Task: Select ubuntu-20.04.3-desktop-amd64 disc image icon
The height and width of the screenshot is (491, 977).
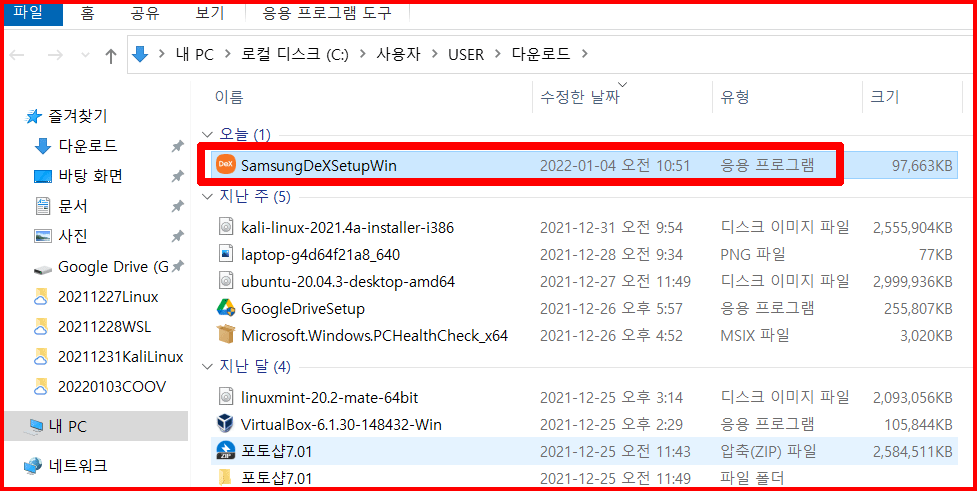Action: [x=226, y=282]
